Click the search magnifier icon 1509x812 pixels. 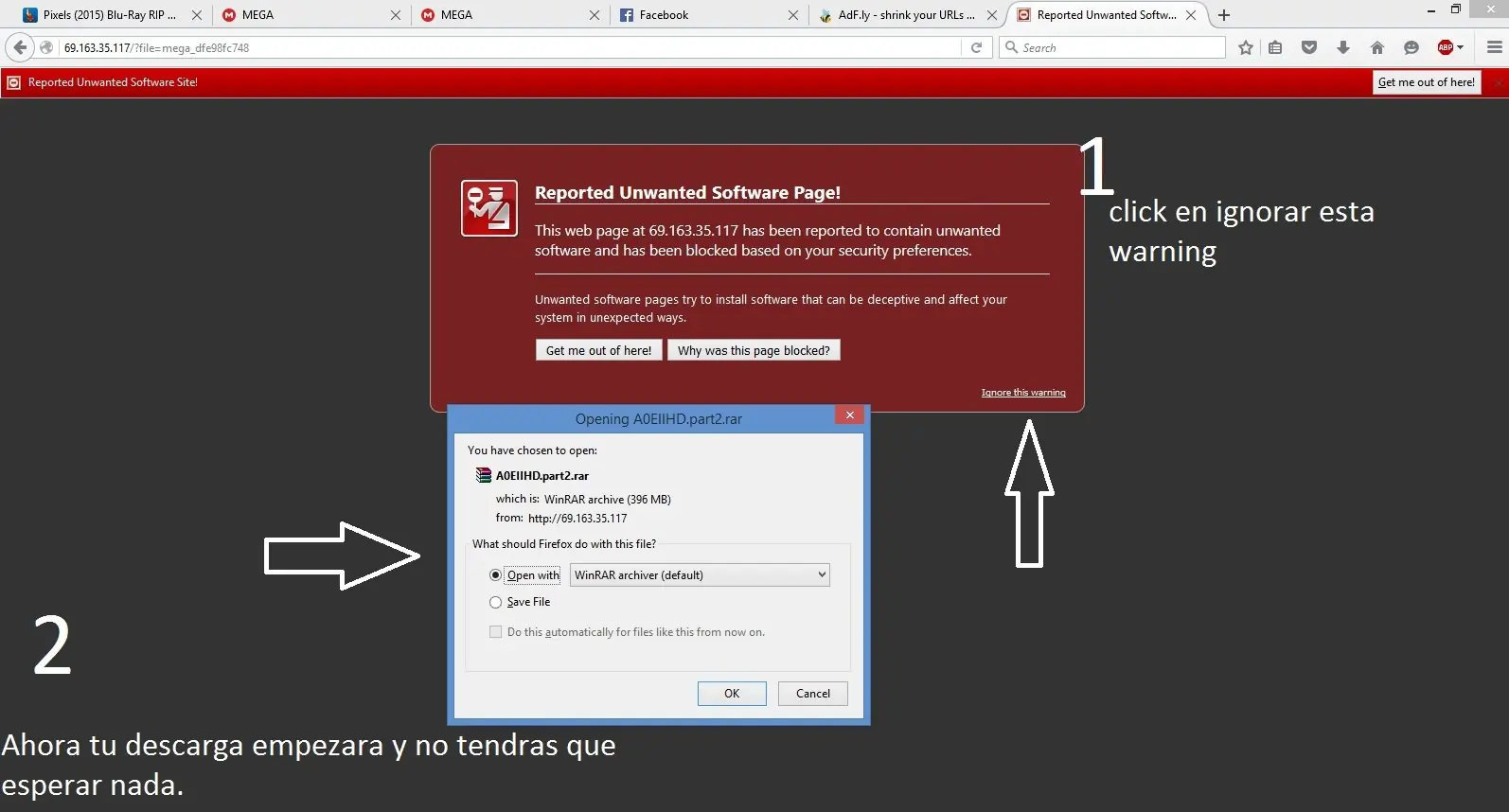coord(1012,47)
